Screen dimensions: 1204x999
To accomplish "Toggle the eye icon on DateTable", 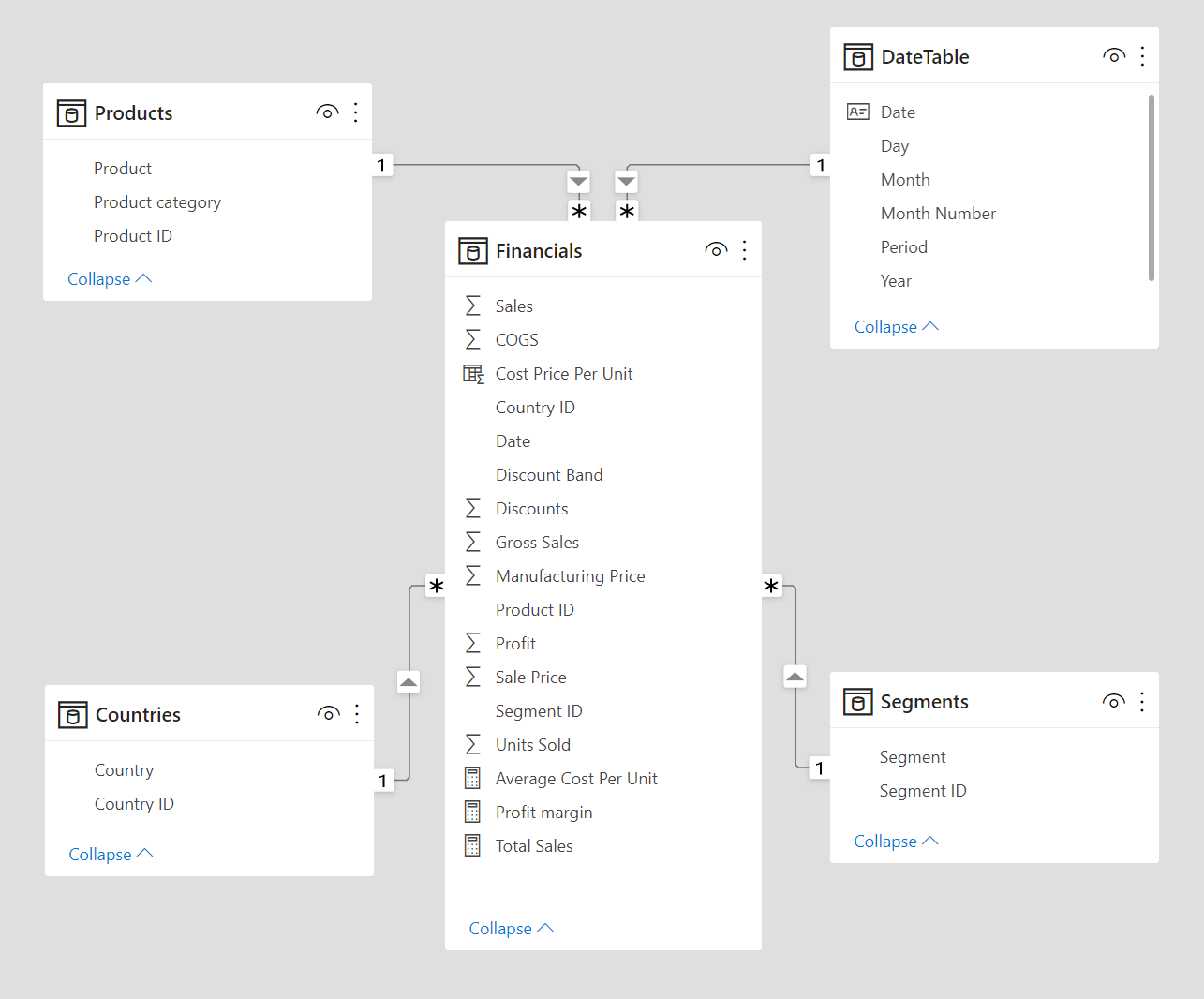I will pyautogui.click(x=1114, y=55).
